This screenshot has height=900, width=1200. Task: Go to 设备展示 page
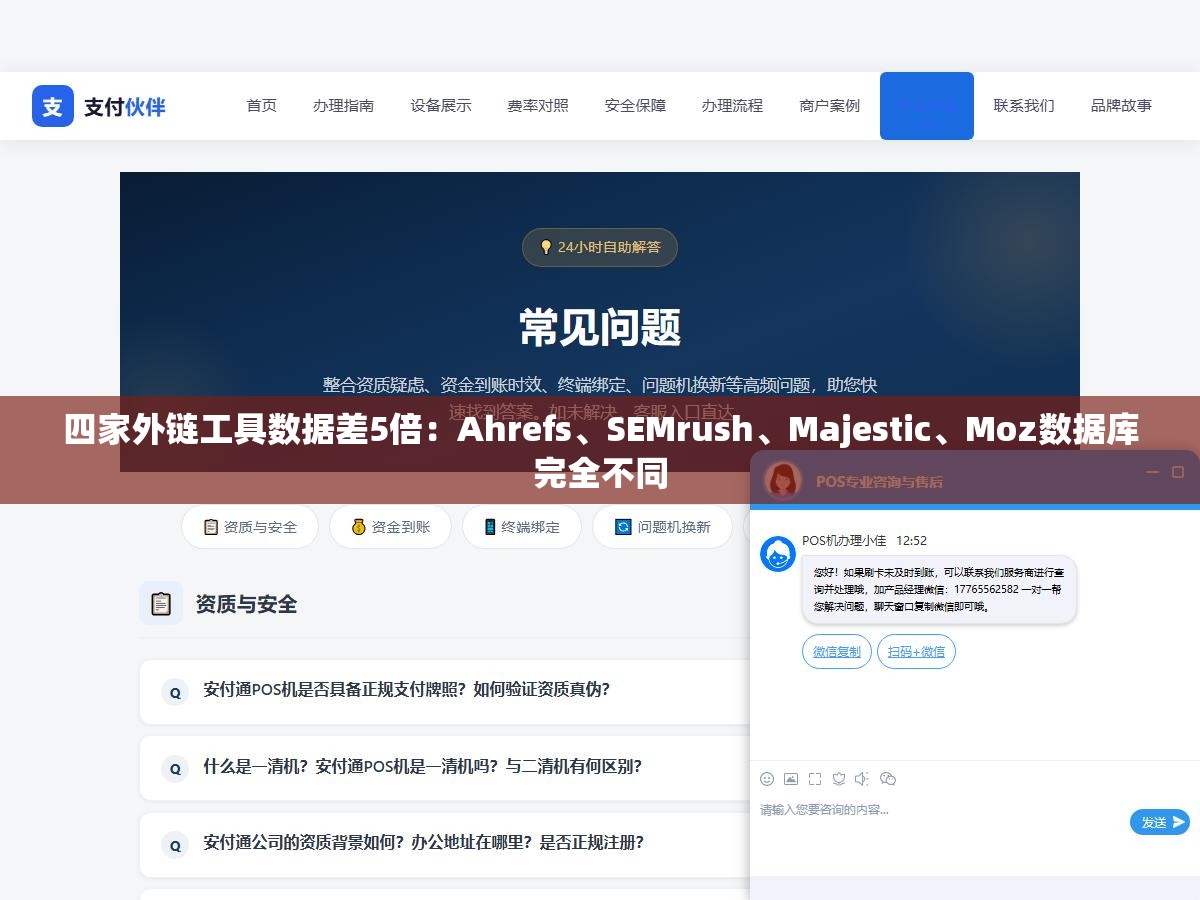[441, 105]
